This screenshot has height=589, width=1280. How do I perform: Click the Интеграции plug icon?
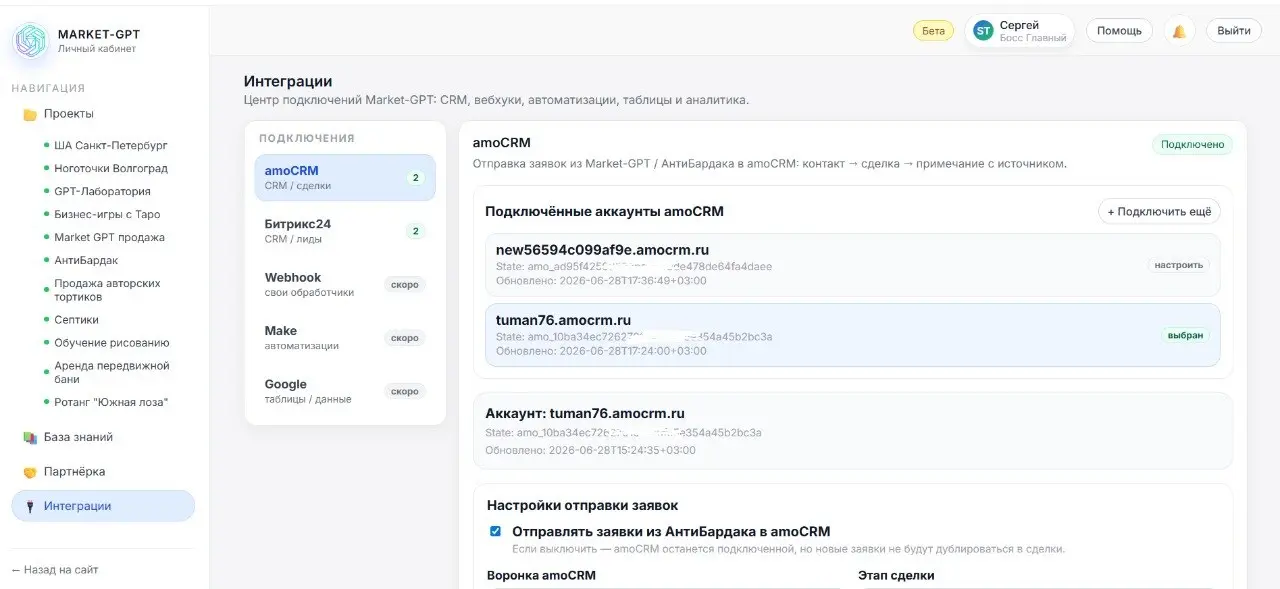(x=30, y=507)
